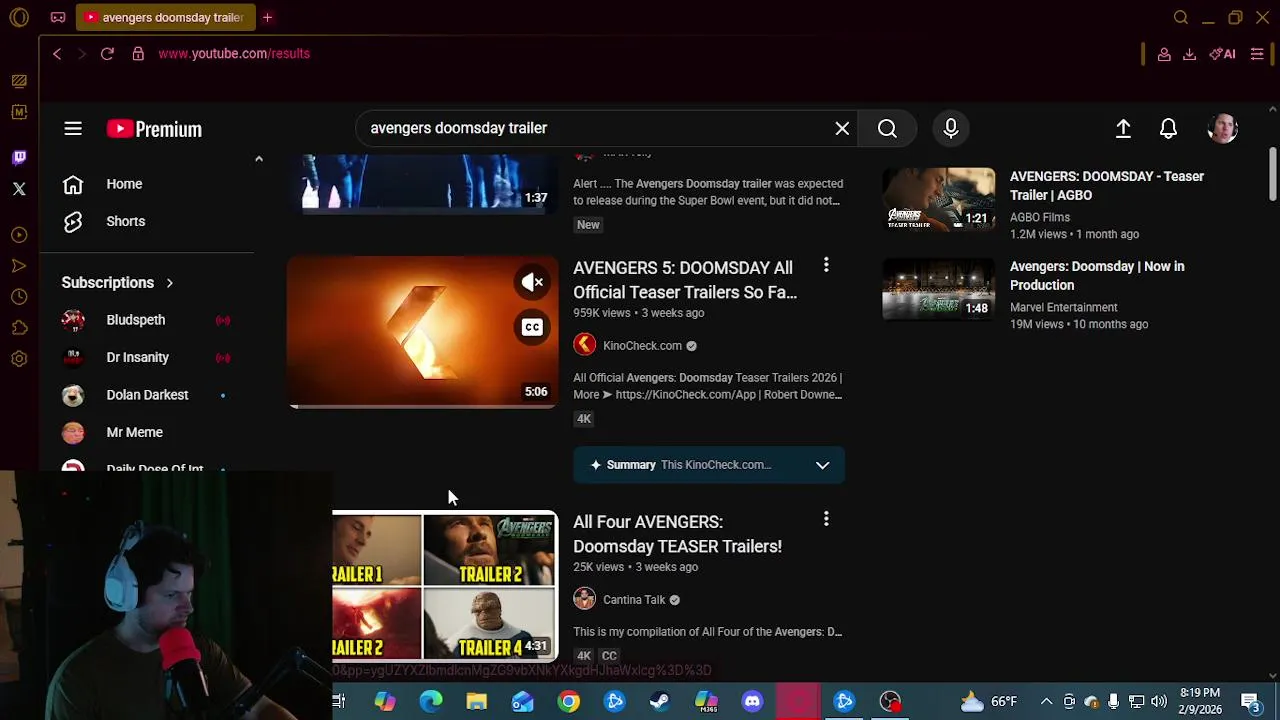The height and width of the screenshot is (720, 1280).
Task: Open the Windows notification center
Action: tap(1250, 701)
